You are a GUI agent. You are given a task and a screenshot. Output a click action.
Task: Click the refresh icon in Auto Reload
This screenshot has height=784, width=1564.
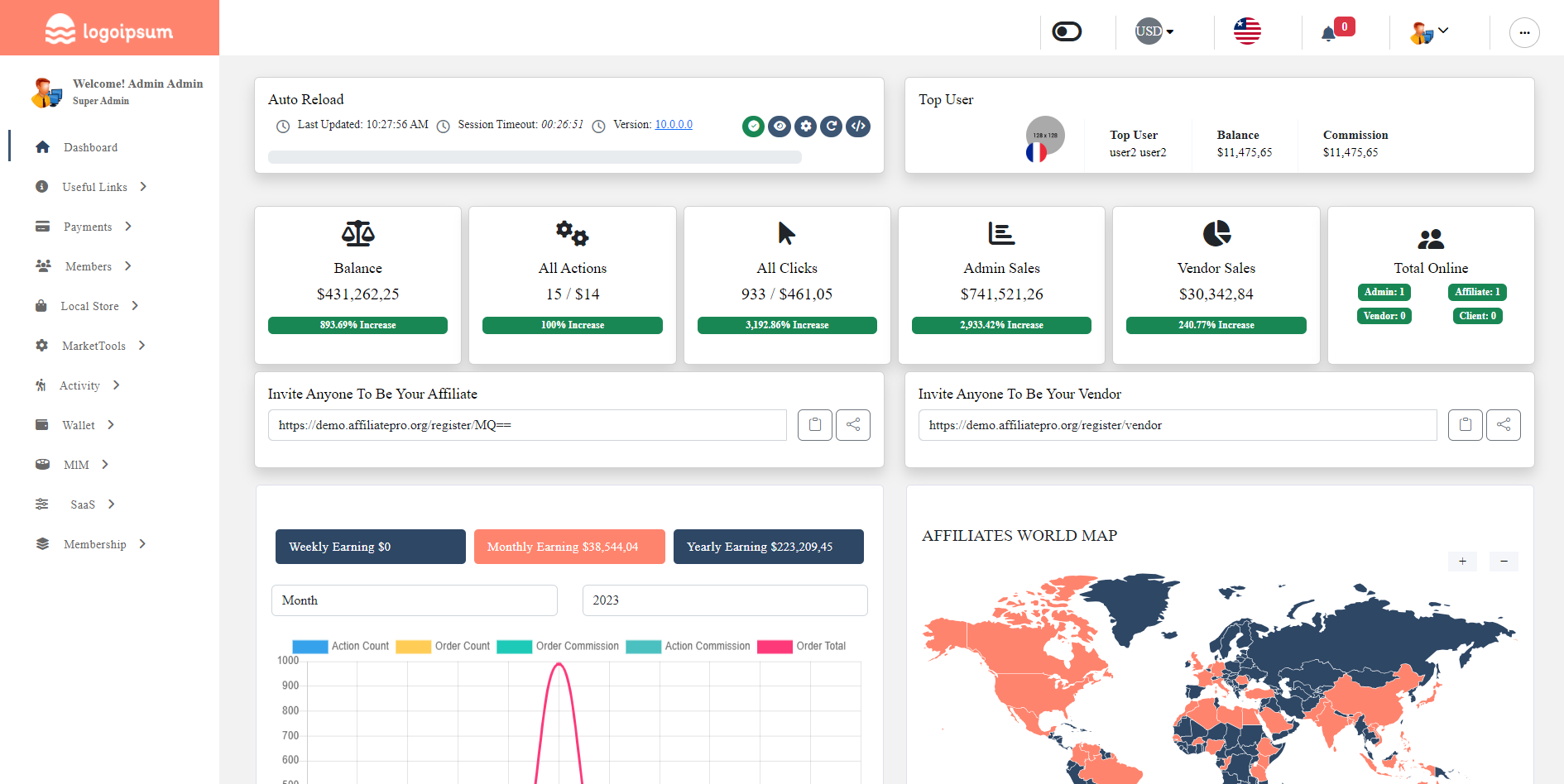[832, 126]
